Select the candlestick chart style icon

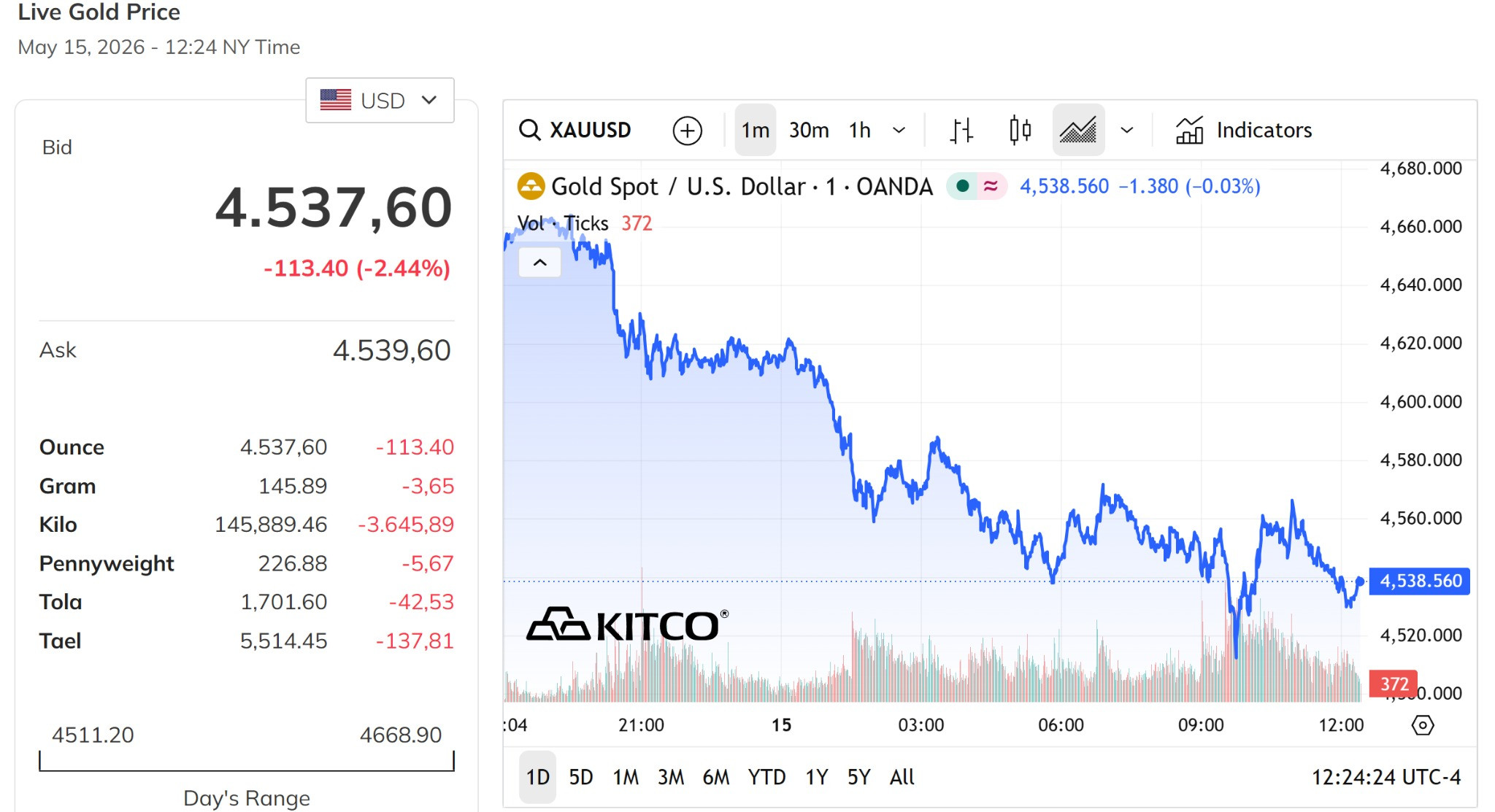coord(1020,131)
